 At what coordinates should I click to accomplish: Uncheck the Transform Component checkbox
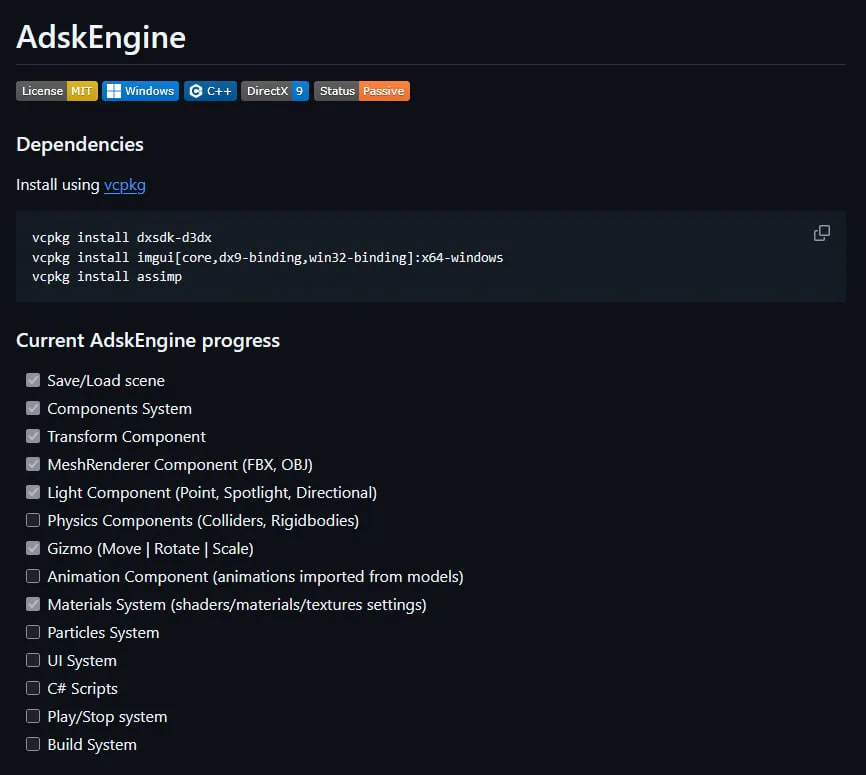pos(33,436)
